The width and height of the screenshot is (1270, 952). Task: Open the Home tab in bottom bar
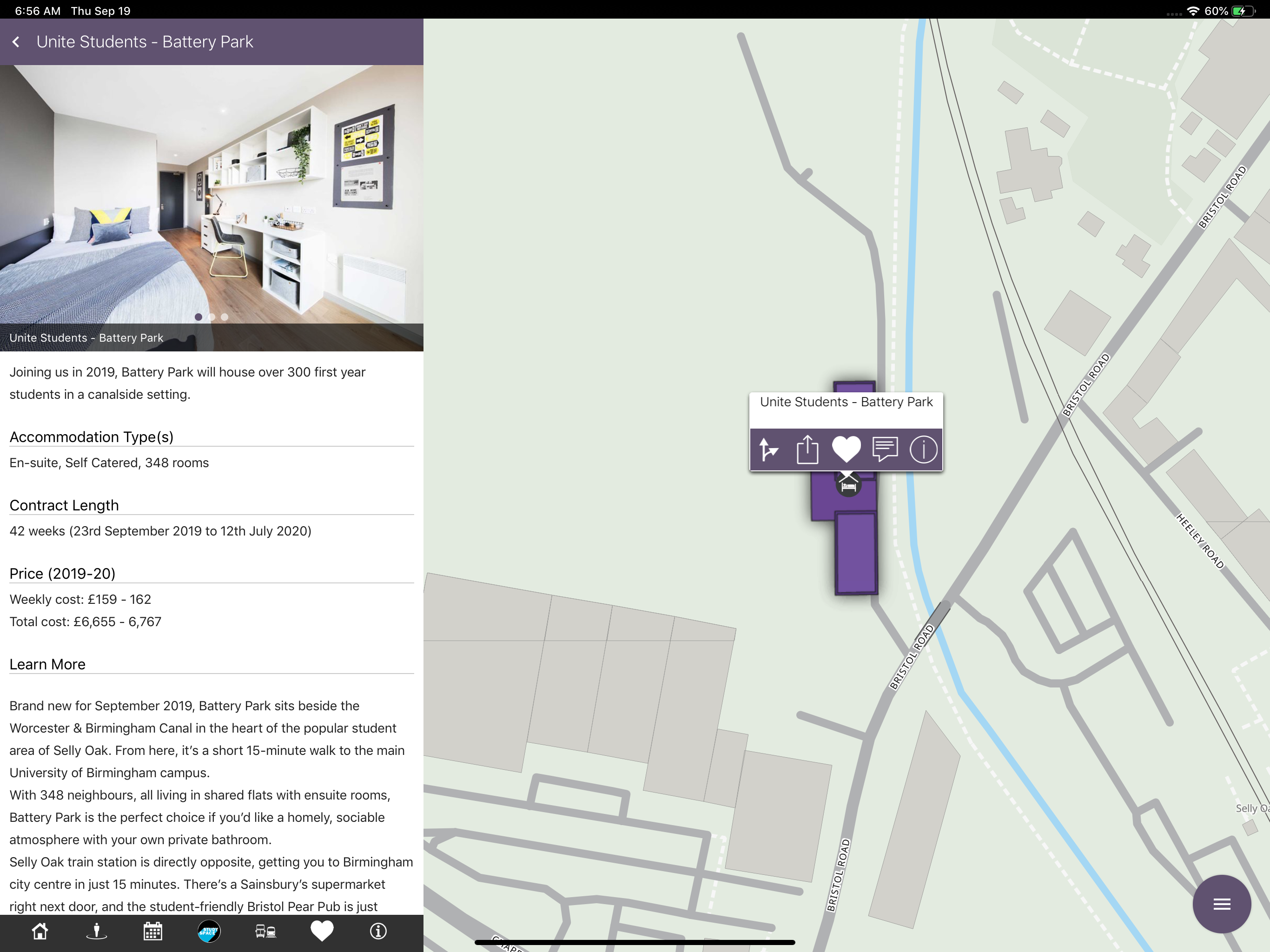click(x=40, y=931)
